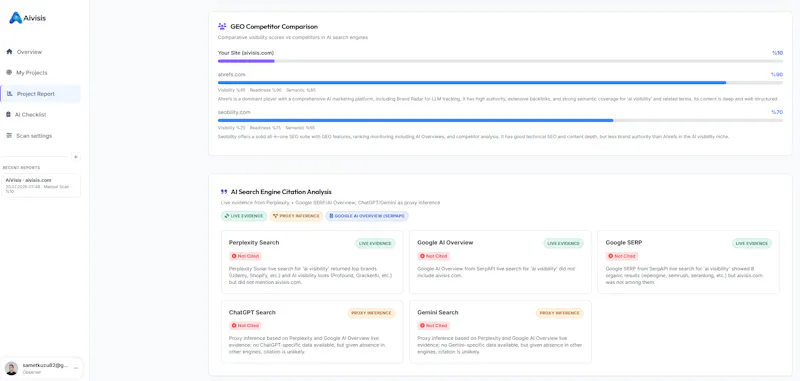Click the user avatar picture

click(x=11, y=368)
